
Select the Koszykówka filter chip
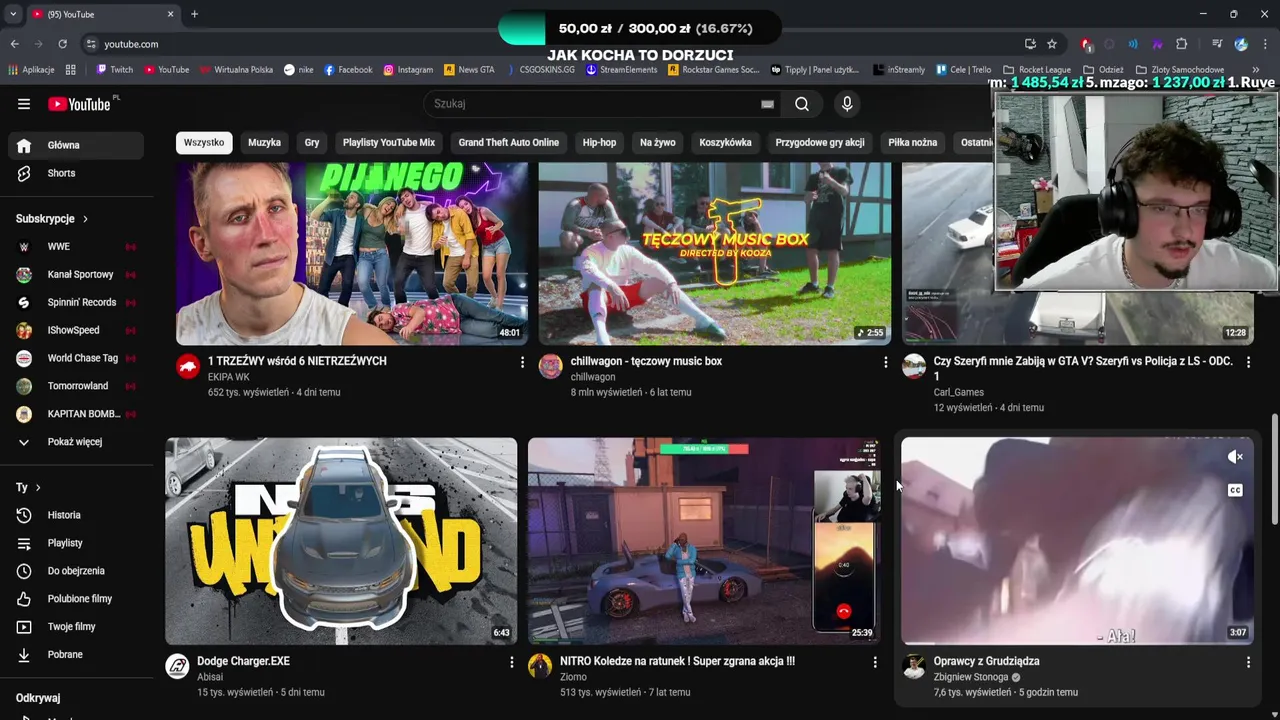coord(725,142)
